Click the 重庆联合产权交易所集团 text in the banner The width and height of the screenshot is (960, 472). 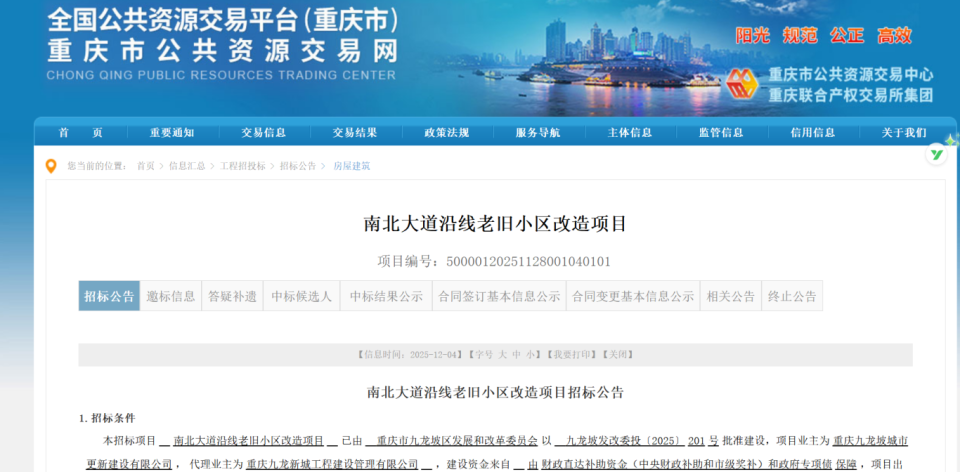tap(851, 96)
